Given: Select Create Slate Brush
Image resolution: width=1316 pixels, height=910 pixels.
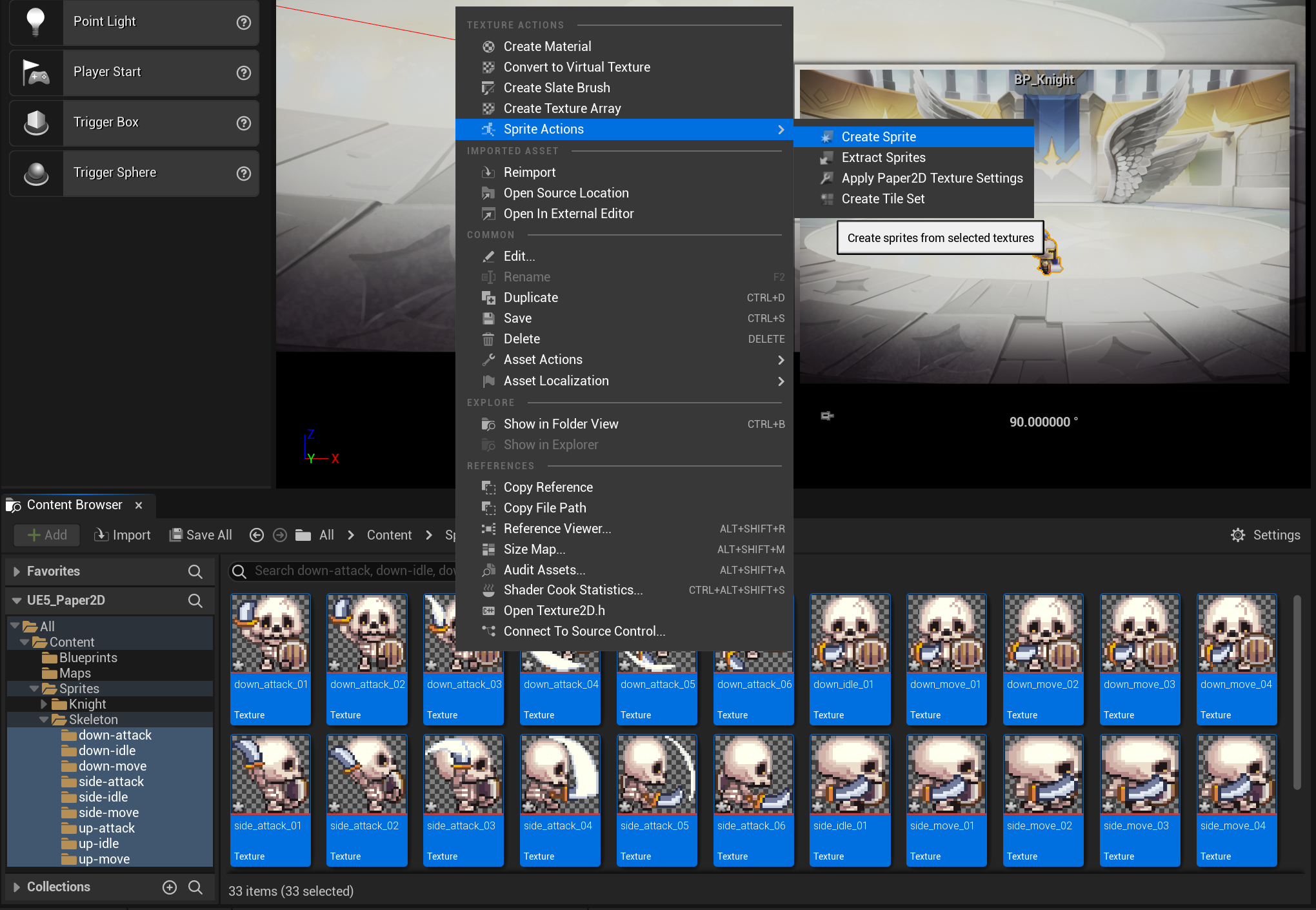Looking at the screenshot, I should (x=624, y=88).
